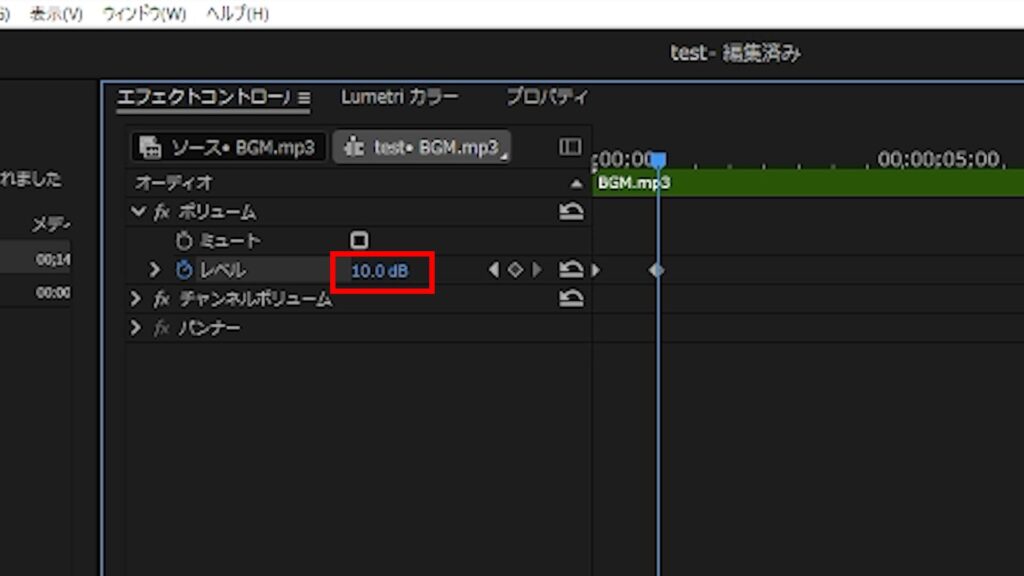1024x576 pixels.
Task: Click the Level keyframe area expand arrow
Action: (x=596, y=270)
